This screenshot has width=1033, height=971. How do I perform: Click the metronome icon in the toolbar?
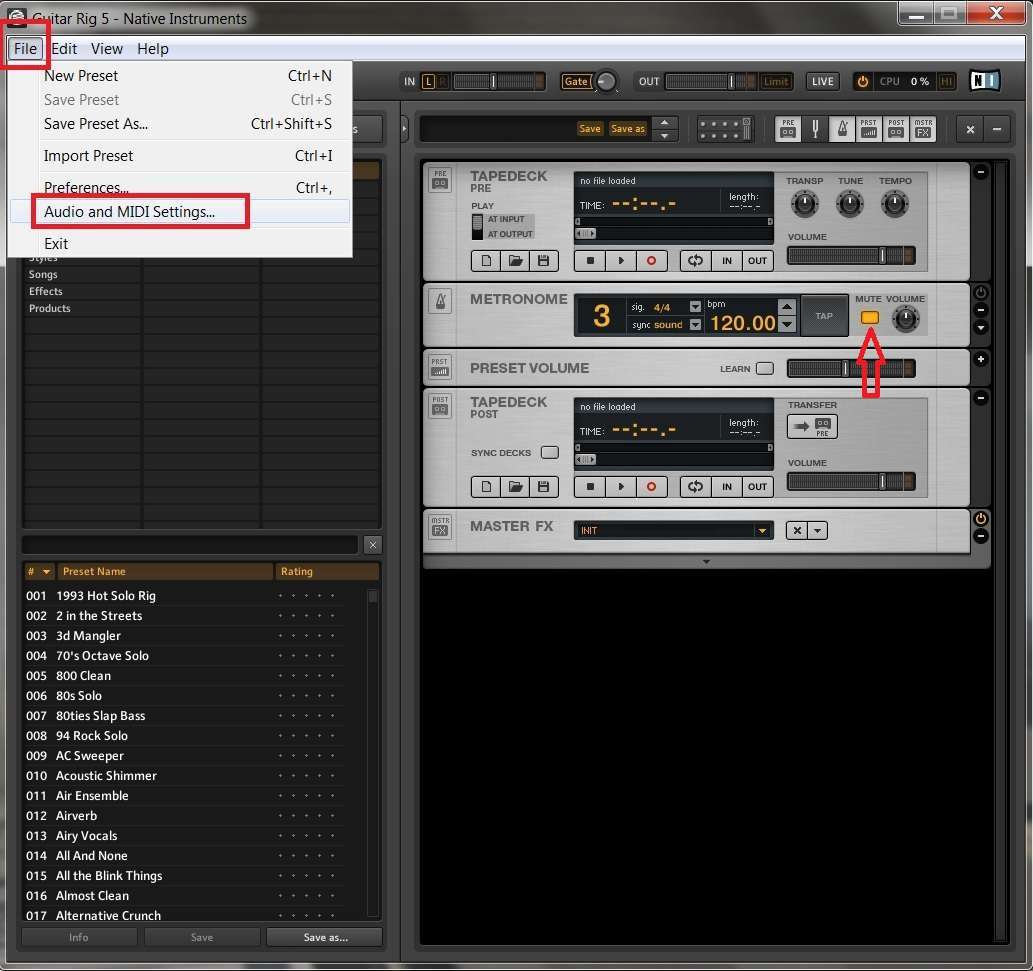pos(842,129)
